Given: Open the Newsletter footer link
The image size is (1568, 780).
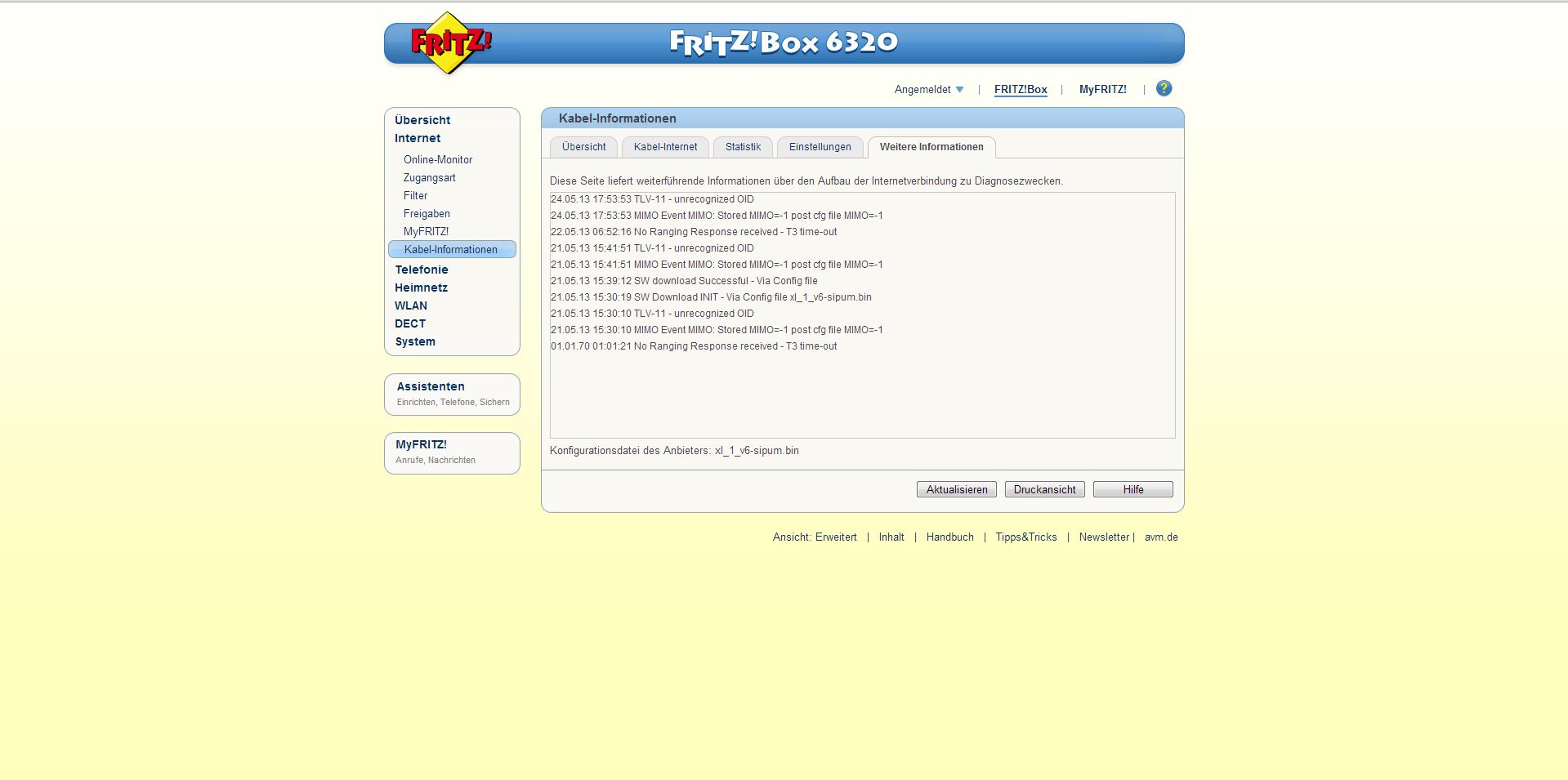Looking at the screenshot, I should 1104,537.
